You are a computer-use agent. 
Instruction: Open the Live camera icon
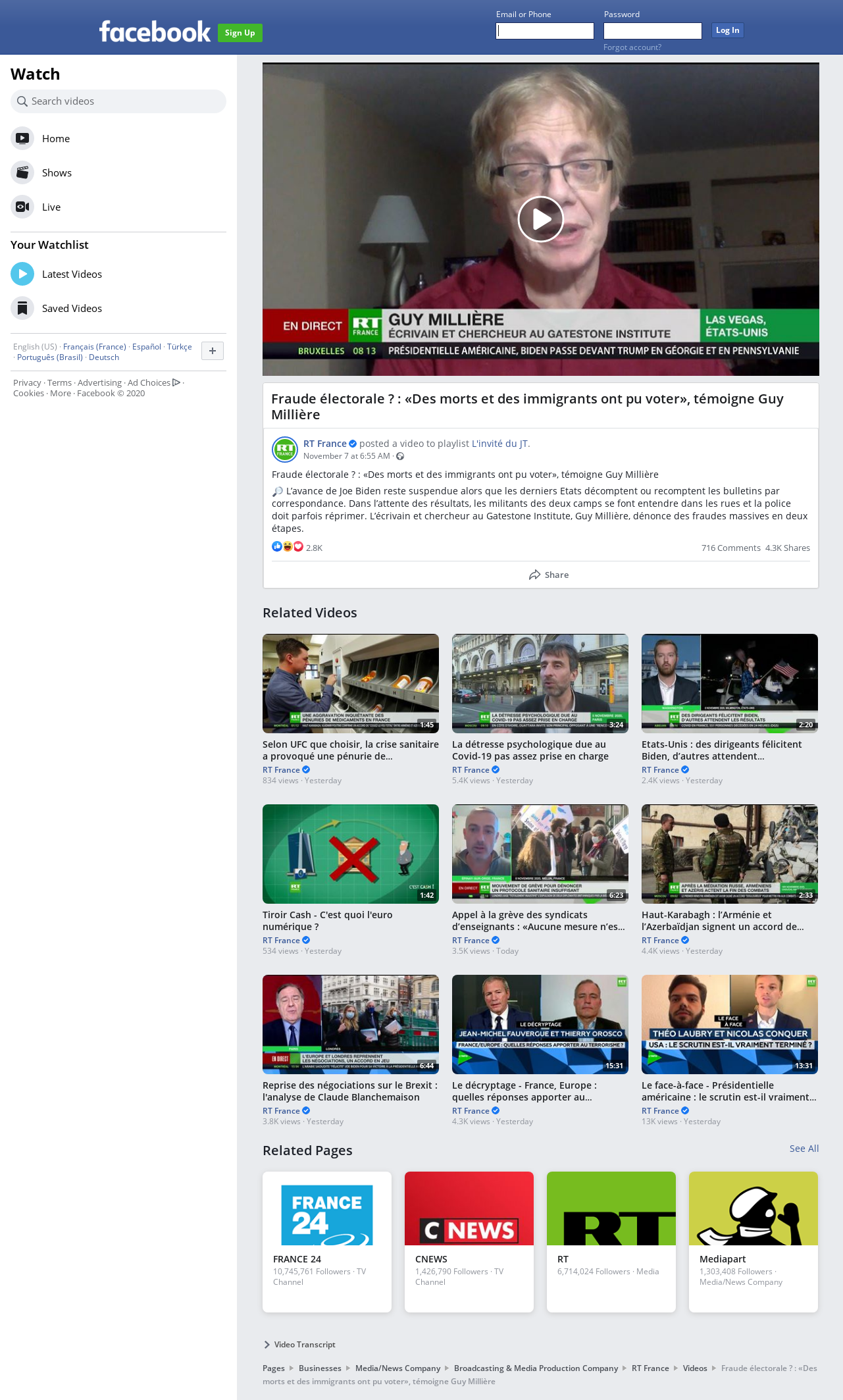click(x=22, y=207)
